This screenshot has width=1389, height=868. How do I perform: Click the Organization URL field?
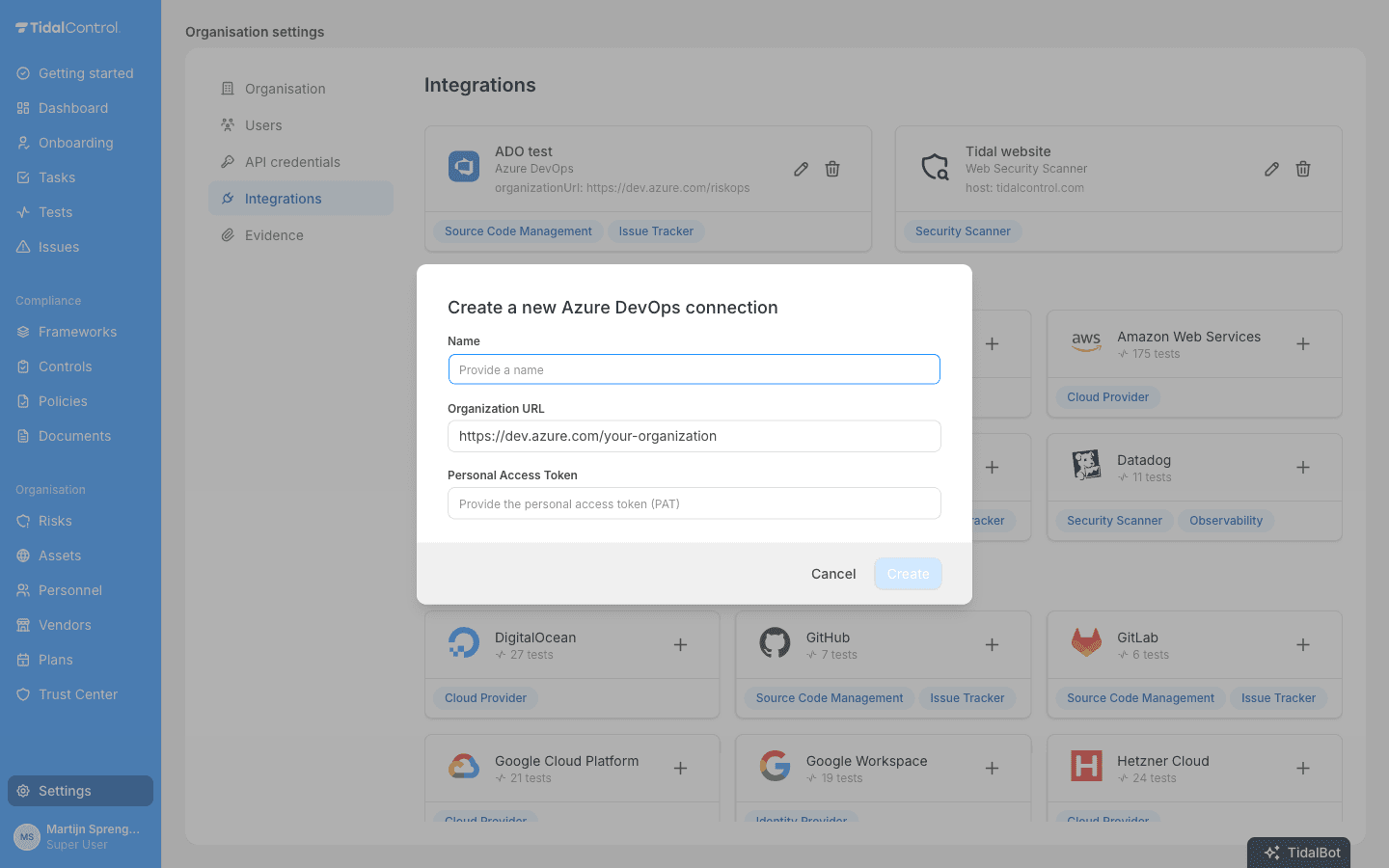tap(694, 436)
